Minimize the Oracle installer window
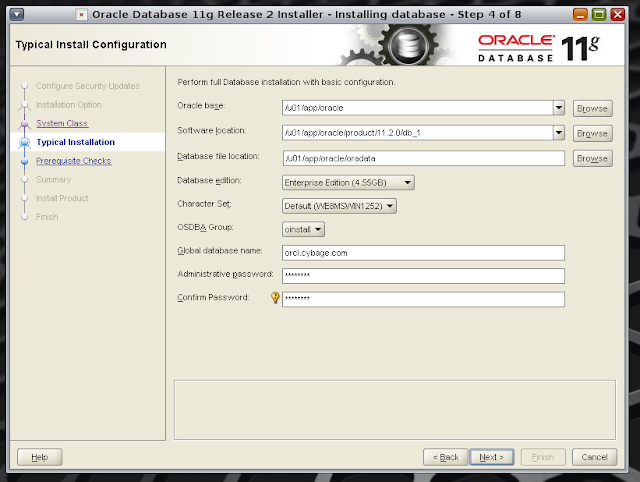 point(580,15)
